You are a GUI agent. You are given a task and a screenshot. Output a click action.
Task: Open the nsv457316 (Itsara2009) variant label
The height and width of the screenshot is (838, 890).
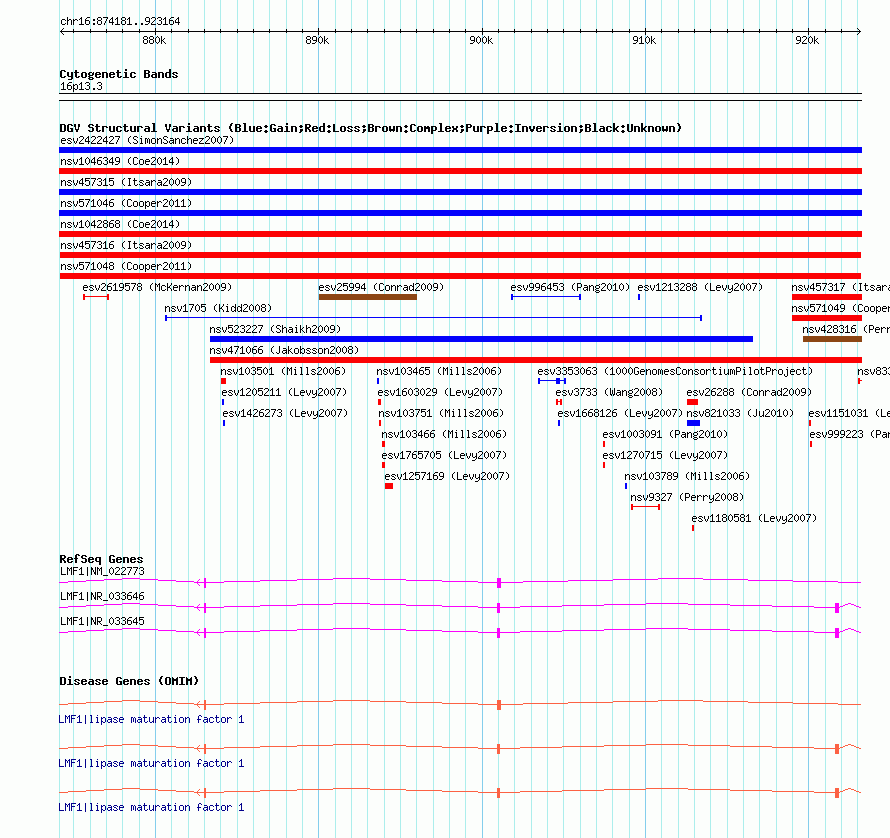tap(126, 245)
